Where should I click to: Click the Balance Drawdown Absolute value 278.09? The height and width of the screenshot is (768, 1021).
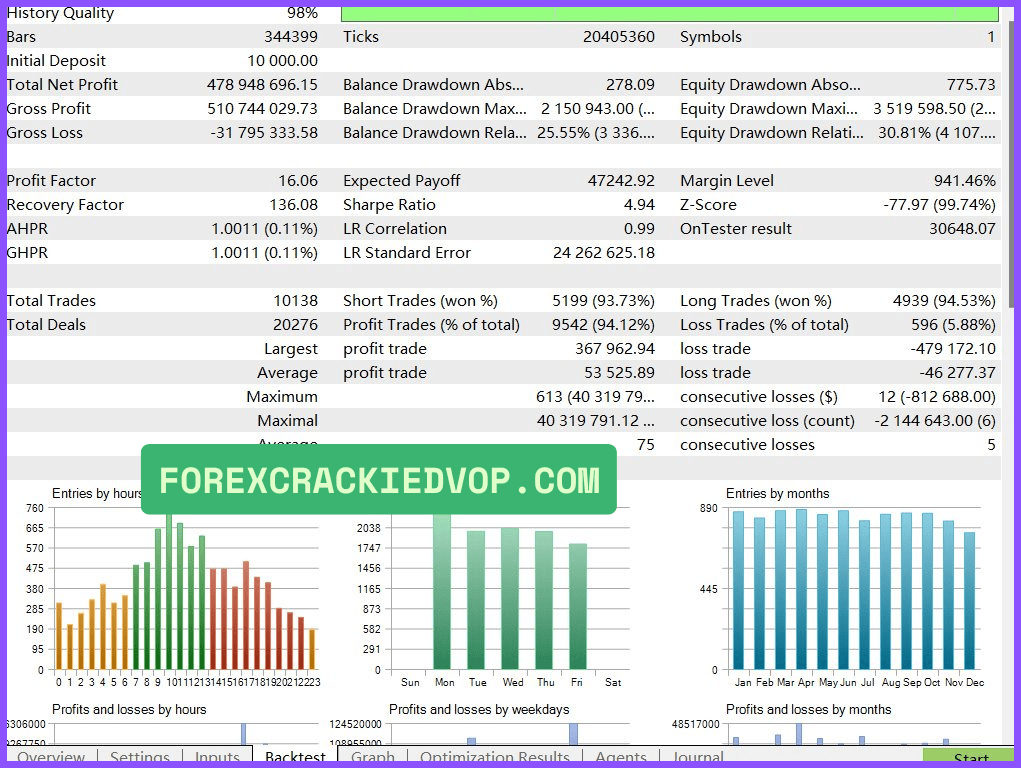[630, 85]
